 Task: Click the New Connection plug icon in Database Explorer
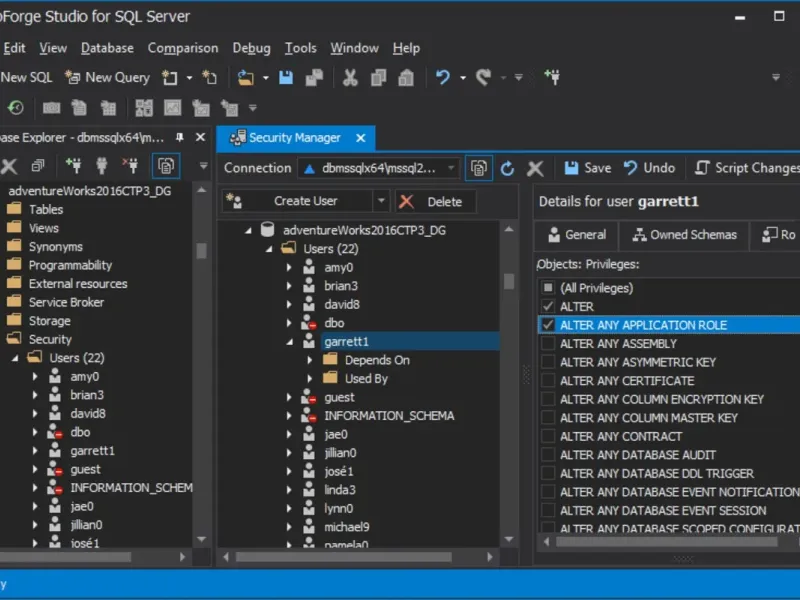click(73, 166)
